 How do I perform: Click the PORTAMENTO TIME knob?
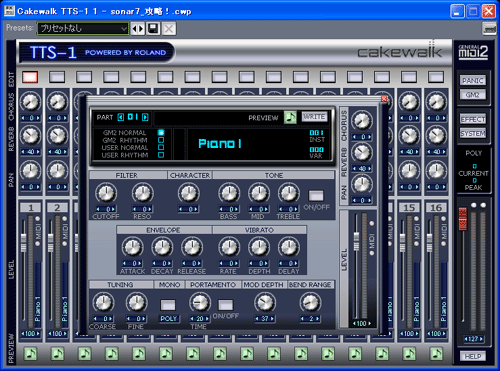[200, 303]
